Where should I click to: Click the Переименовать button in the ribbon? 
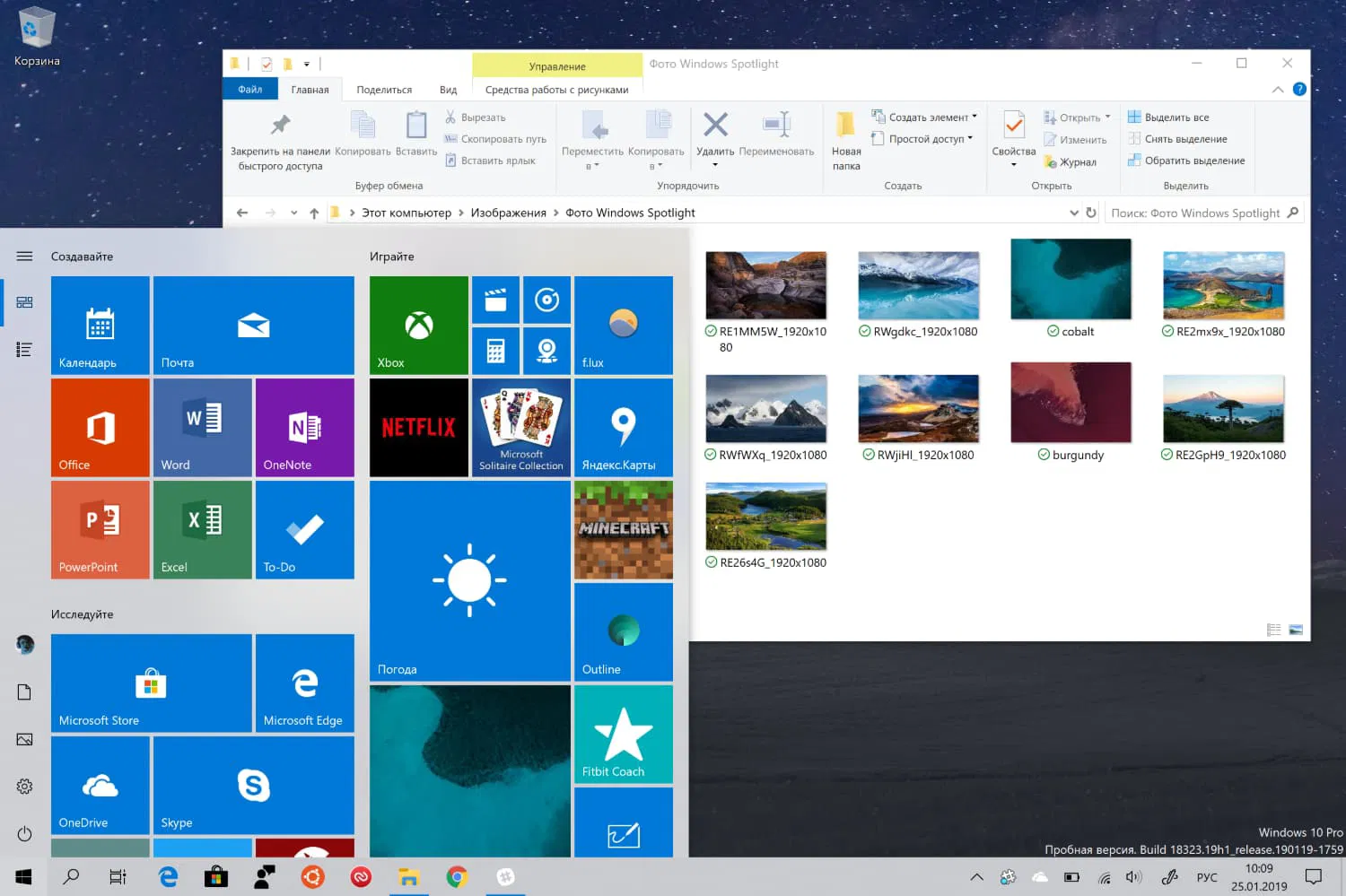pos(776,139)
